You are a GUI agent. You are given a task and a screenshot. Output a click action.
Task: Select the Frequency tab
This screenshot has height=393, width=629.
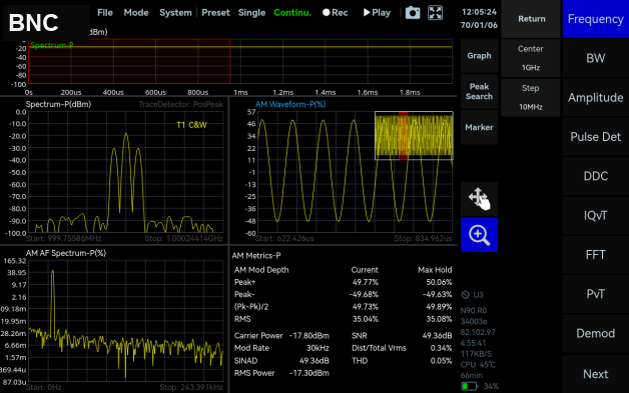596,19
